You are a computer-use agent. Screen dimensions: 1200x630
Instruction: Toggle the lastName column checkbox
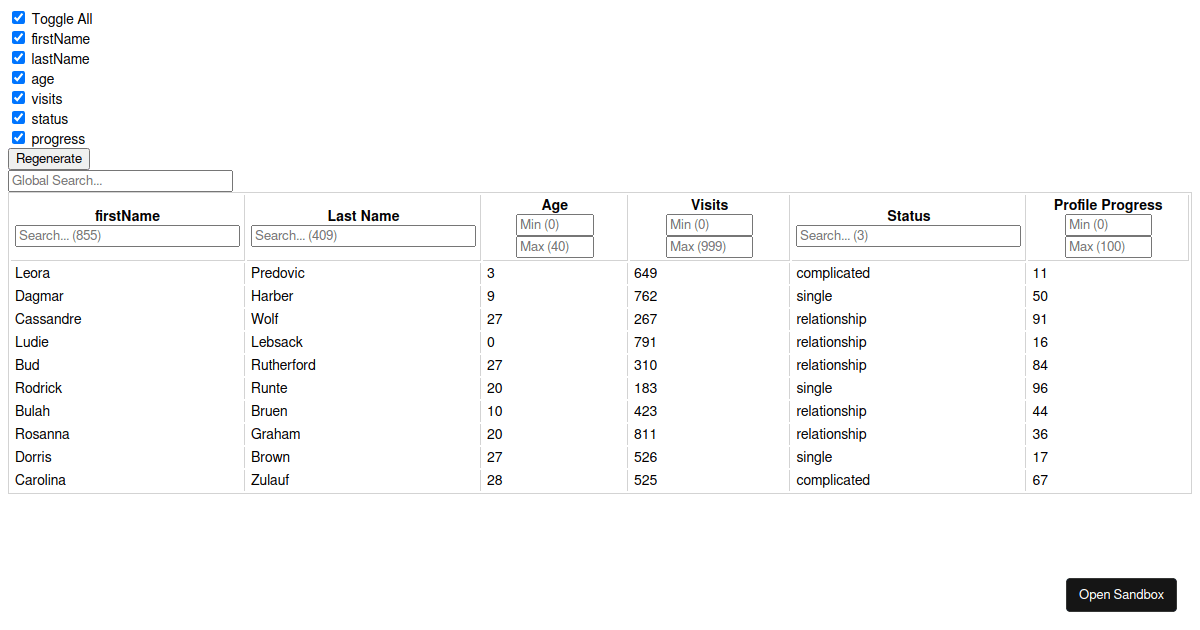[x=18, y=58]
